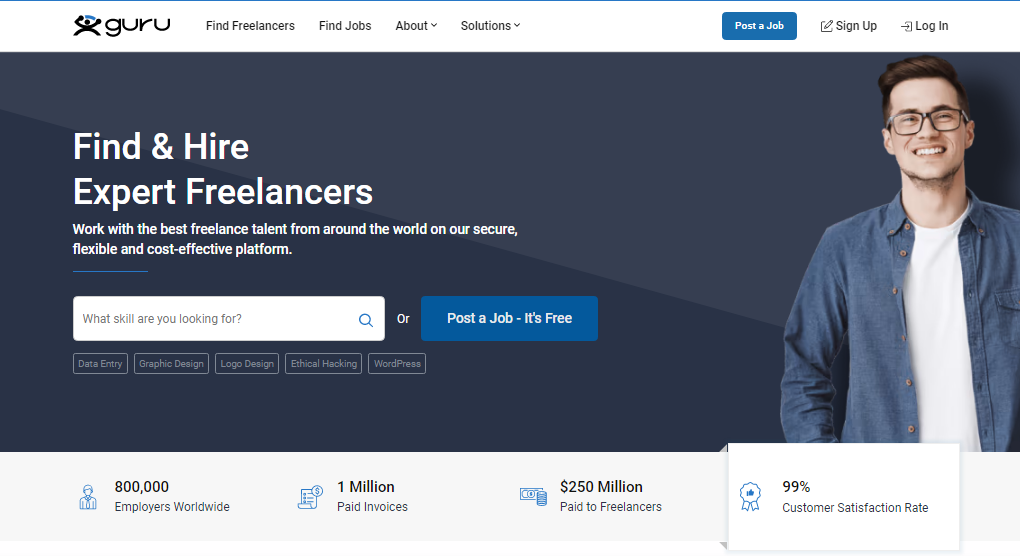Click $250 Million Paid to Freelancers text

click(x=610, y=497)
